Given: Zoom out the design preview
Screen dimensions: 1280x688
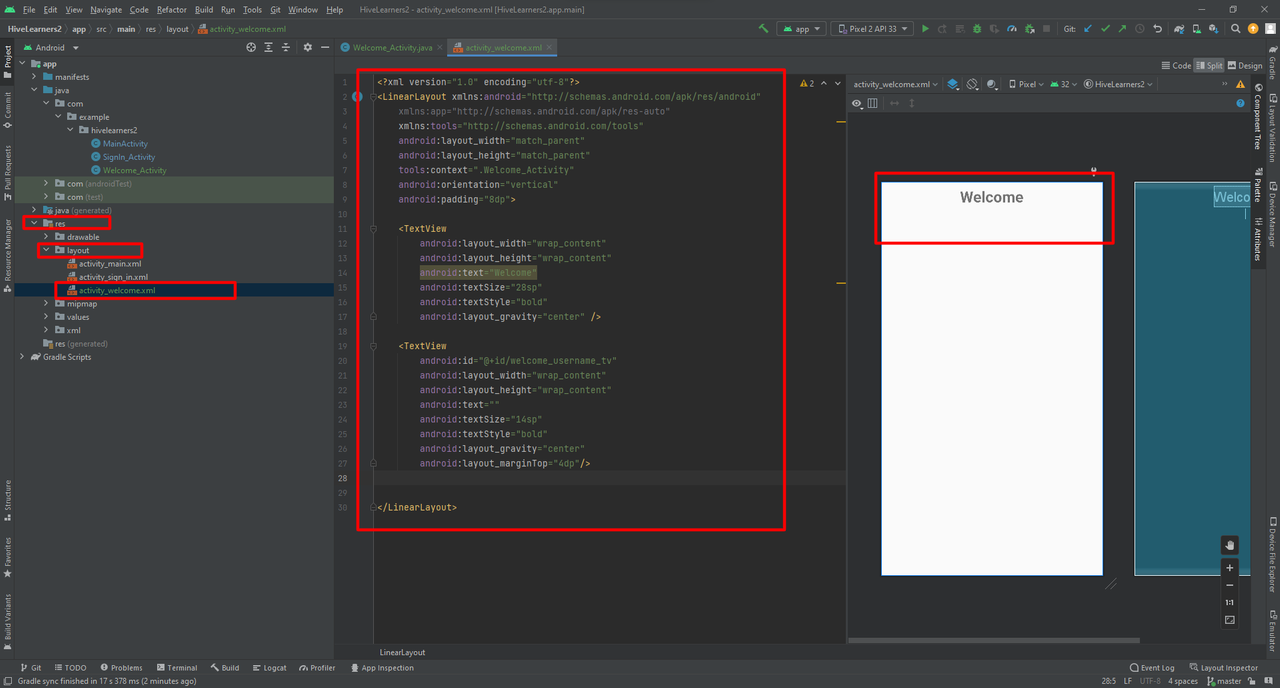Looking at the screenshot, I should [1230, 585].
